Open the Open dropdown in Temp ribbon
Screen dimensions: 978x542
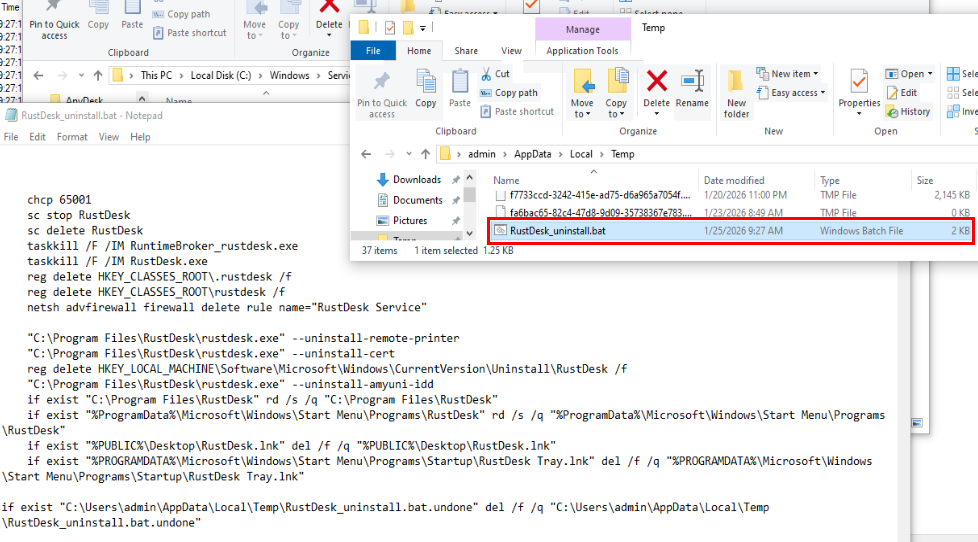click(909, 74)
